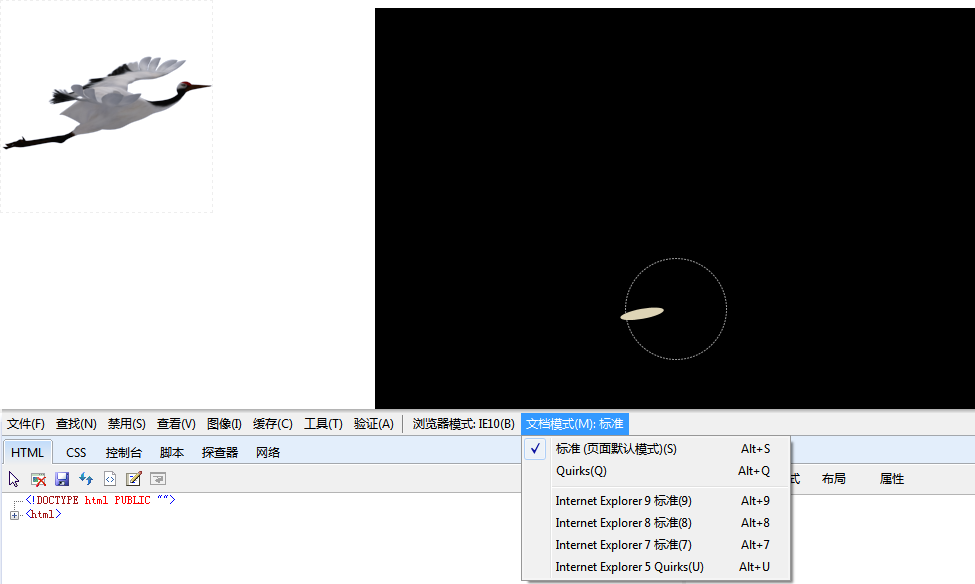The image size is (975, 584).
Task: Choose Internet Explorer 9 标准(9) mode
Action: (657, 501)
